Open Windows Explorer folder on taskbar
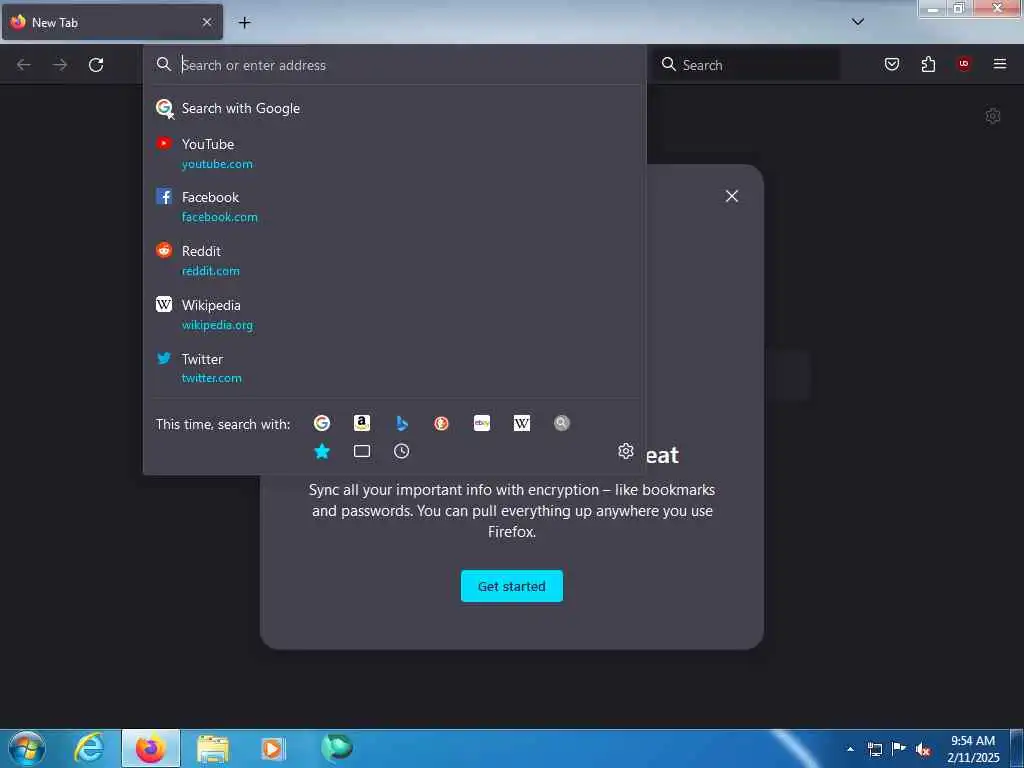The height and width of the screenshot is (768, 1024). (x=213, y=749)
